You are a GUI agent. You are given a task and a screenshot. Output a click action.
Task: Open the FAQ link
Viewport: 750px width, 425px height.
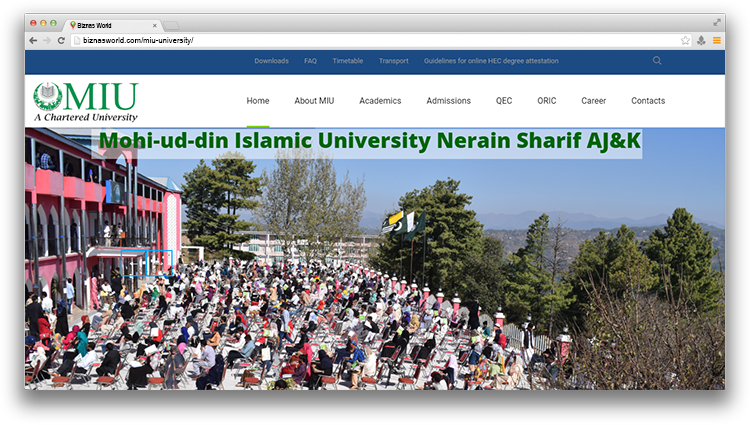click(310, 61)
